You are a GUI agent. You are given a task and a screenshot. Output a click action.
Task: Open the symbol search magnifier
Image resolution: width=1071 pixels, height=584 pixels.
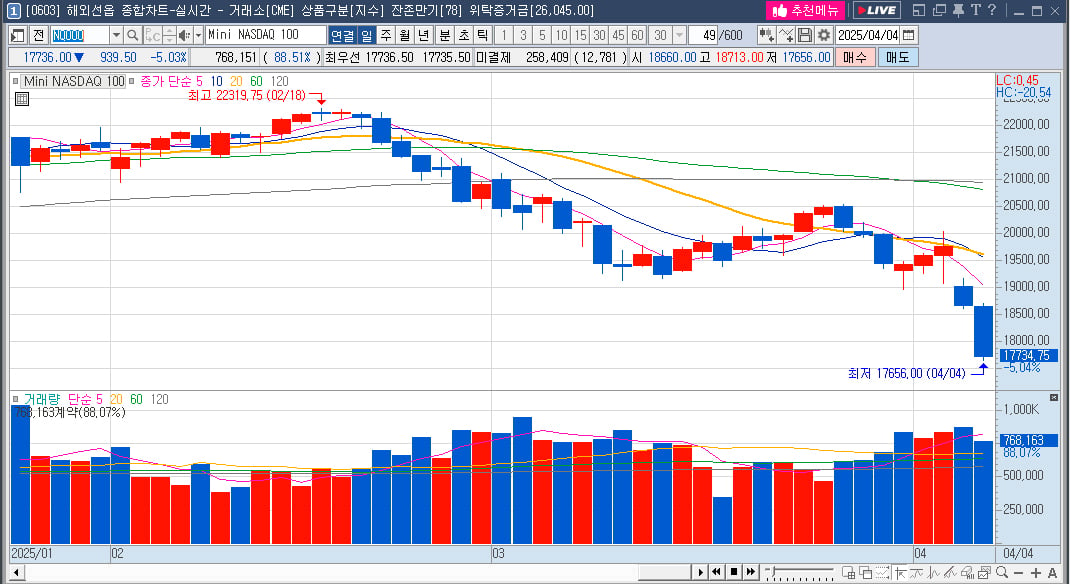tap(133, 35)
